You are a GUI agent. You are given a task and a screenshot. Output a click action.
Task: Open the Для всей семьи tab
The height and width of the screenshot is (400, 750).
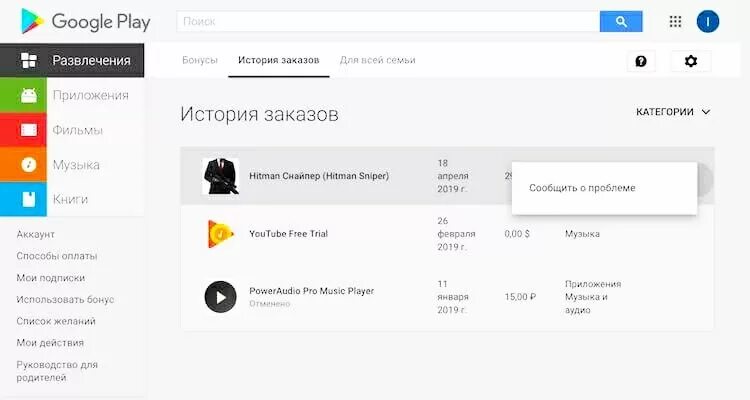tap(377, 60)
